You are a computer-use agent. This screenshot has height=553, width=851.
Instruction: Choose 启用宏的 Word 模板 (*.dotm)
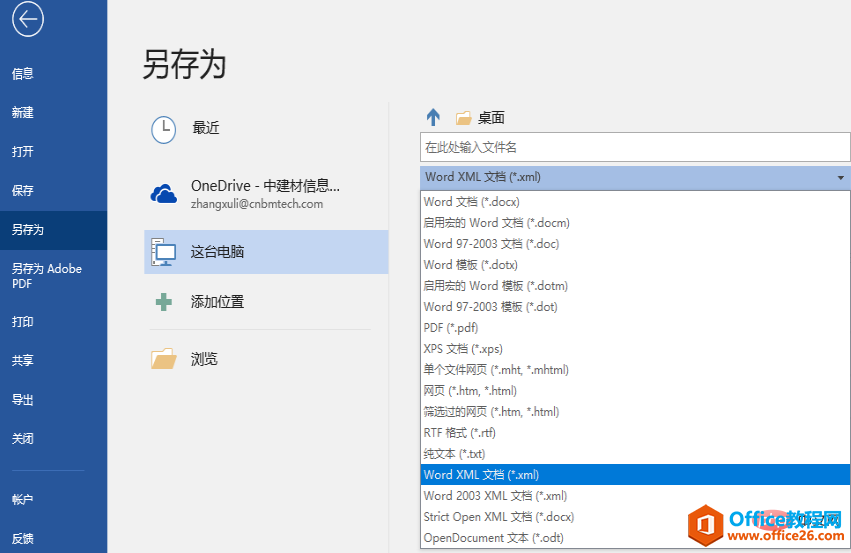(x=635, y=286)
